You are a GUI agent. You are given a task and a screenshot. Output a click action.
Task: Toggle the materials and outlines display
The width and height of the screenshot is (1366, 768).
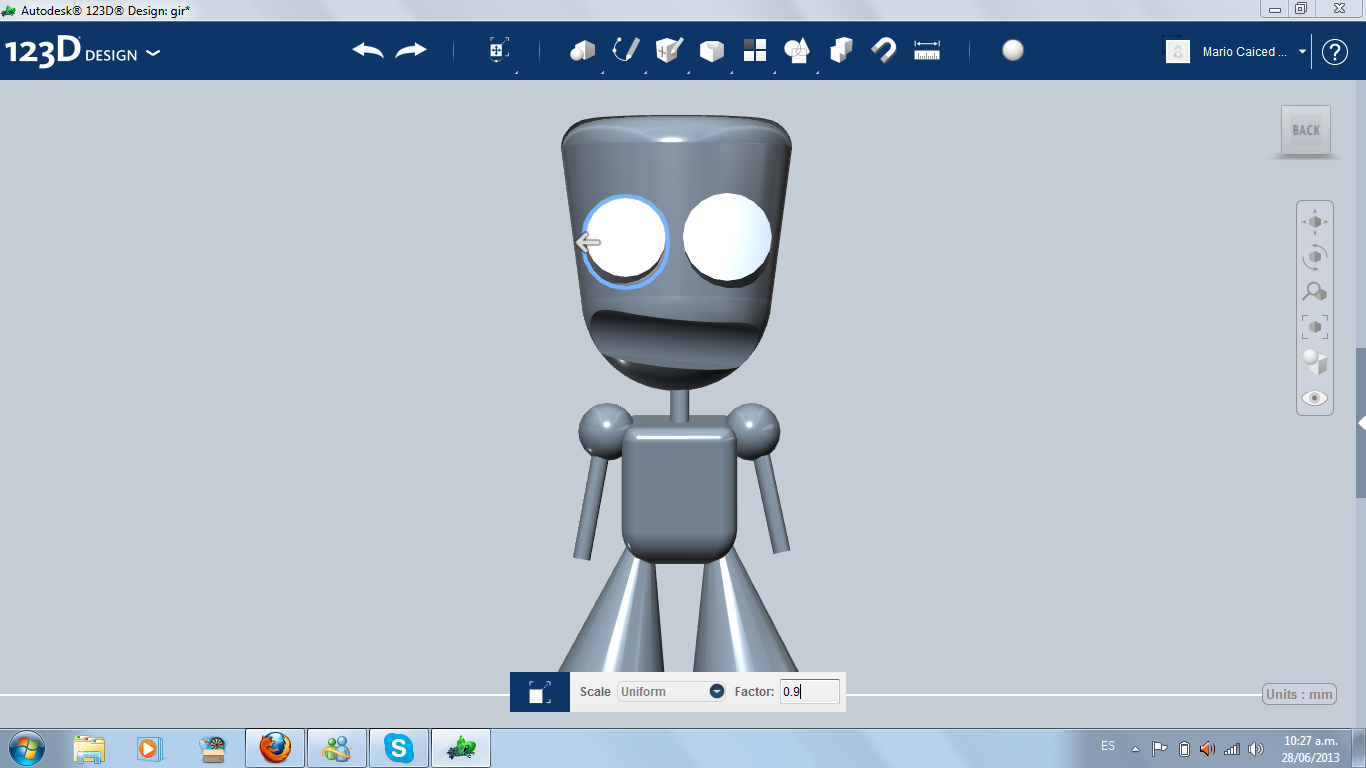click(x=1314, y=362)
